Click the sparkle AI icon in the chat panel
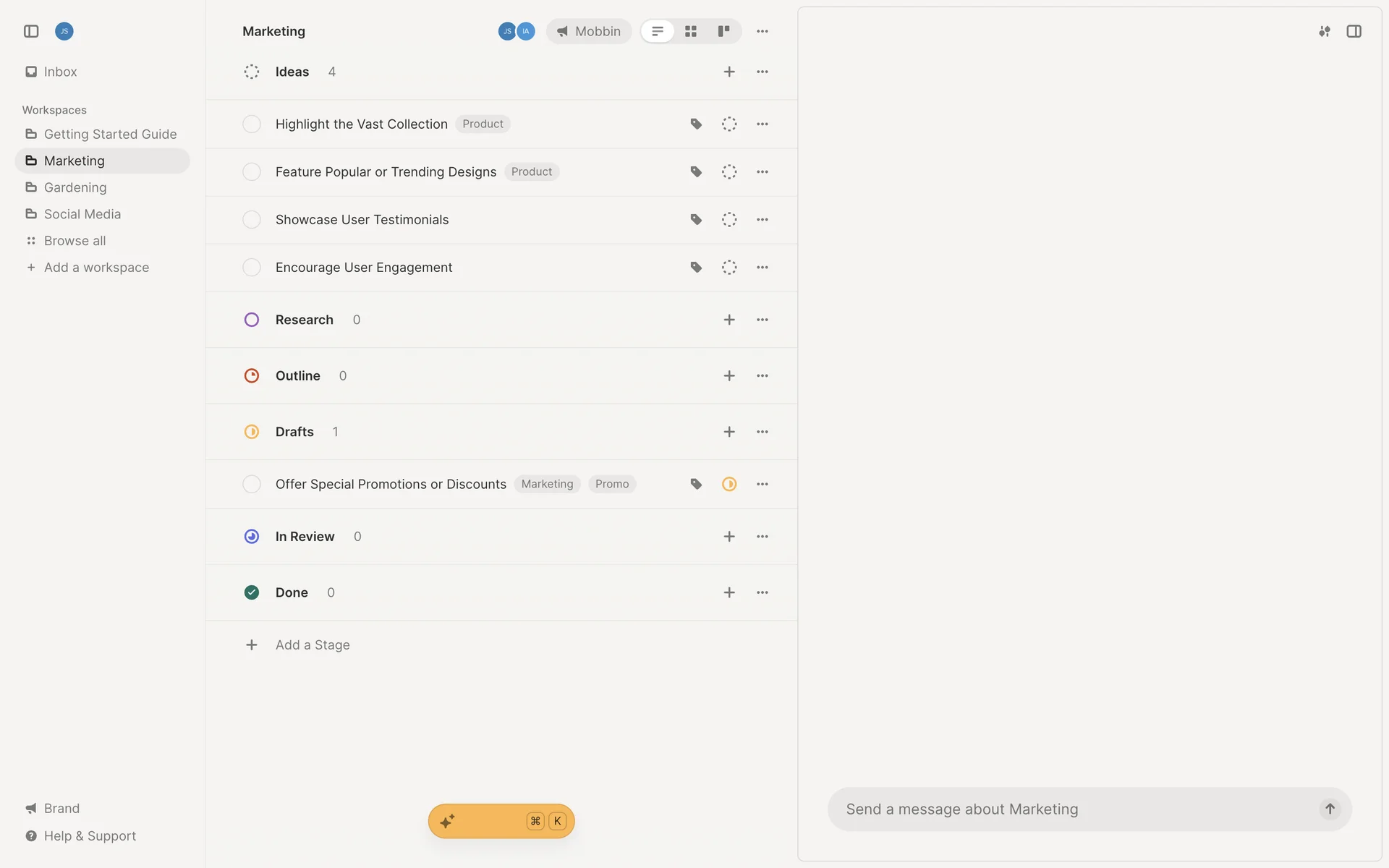1389x868 pixels. pyautogui.click(x=1324, y=31)
